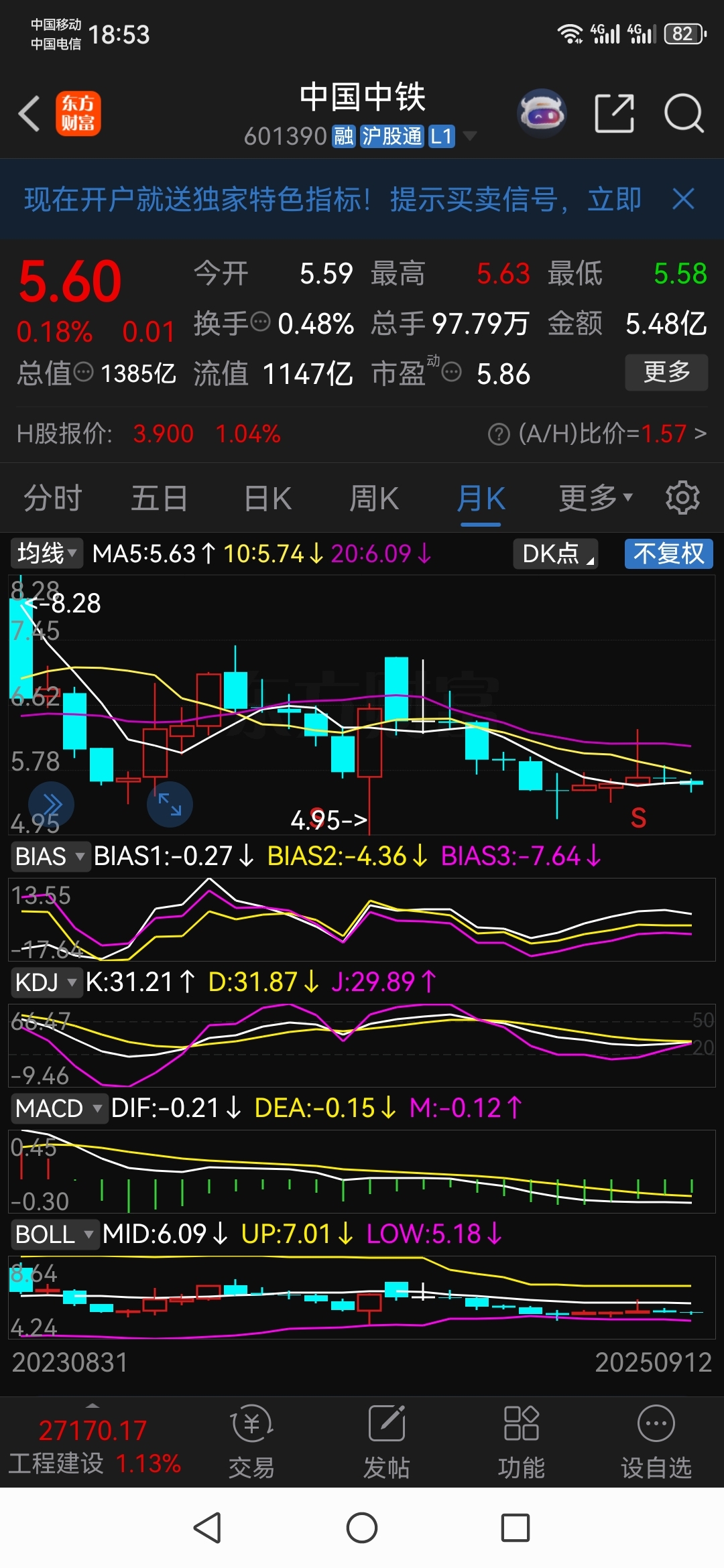The height and width of the screenshot is (1568, 724).
Task: Tap the current price 5.60
Action: (x=70, y=281)
